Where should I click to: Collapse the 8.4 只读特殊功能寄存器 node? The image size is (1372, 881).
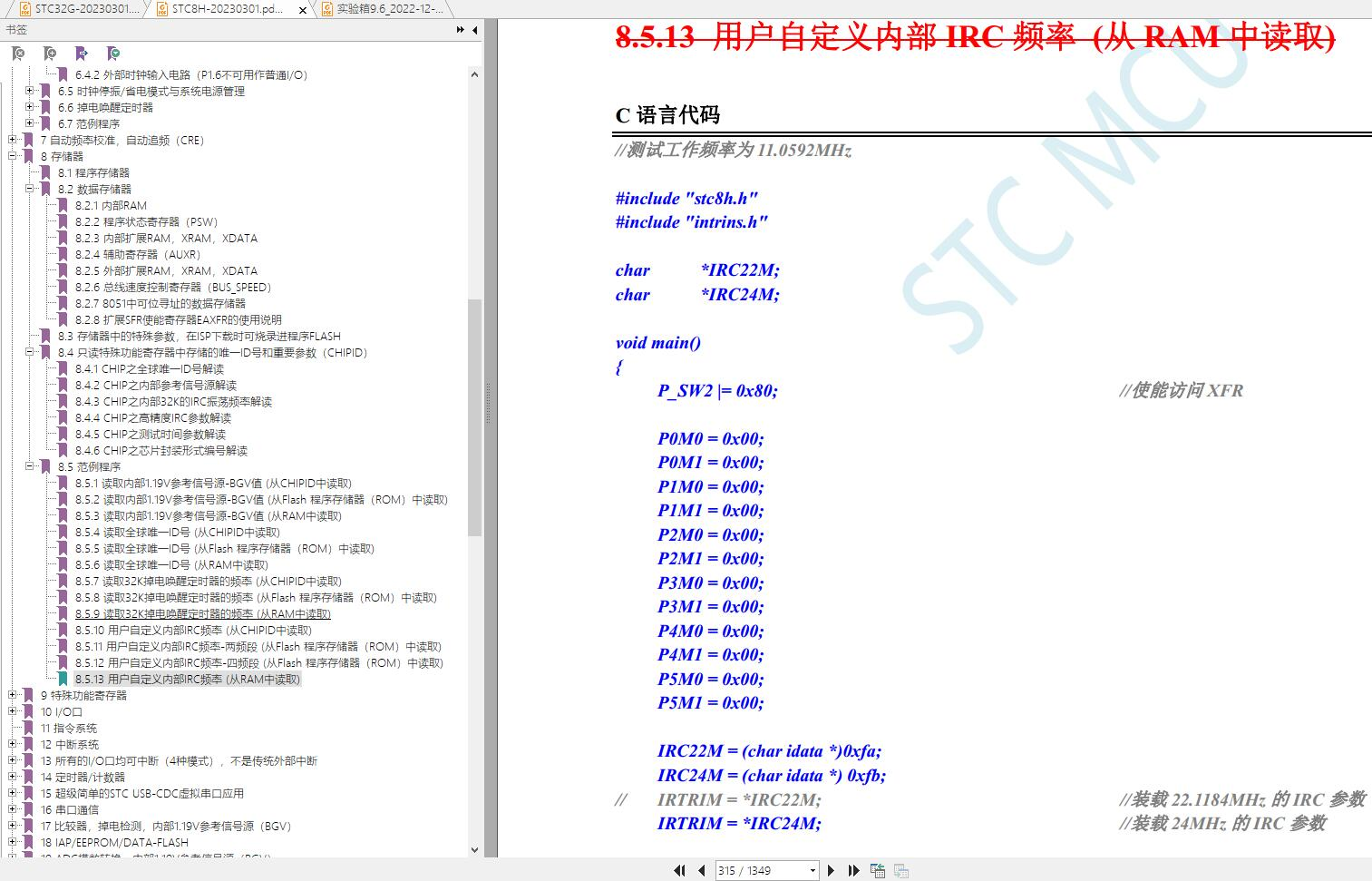(30, 352)
